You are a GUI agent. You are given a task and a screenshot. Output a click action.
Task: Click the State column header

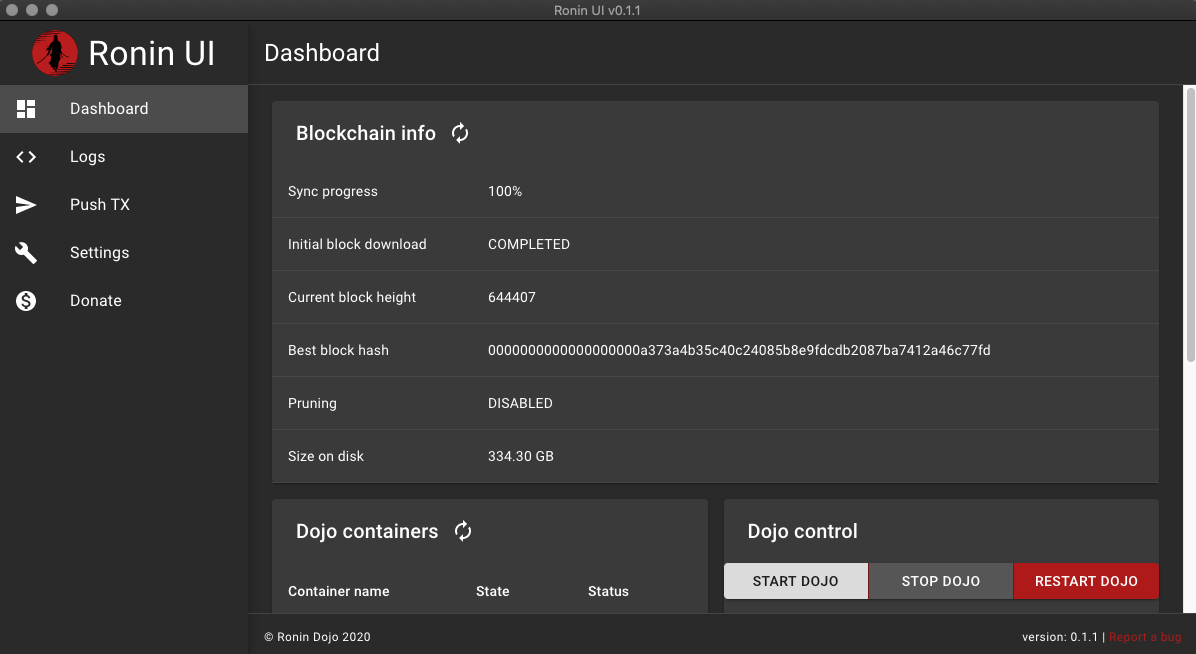tap(493, 591)
